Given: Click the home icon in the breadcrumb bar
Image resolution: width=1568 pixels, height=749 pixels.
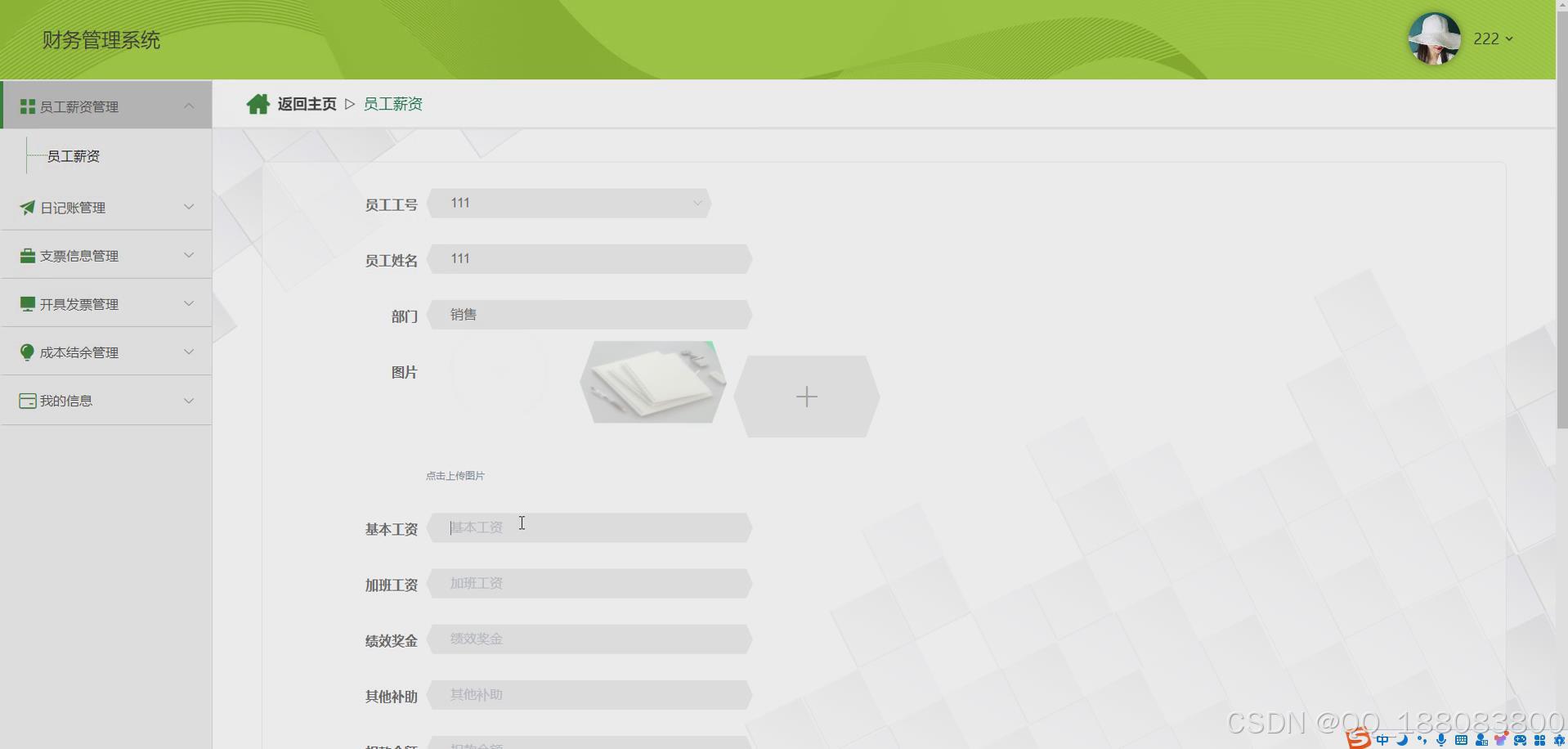Looking at the screenshot, I should pos(258,103).
